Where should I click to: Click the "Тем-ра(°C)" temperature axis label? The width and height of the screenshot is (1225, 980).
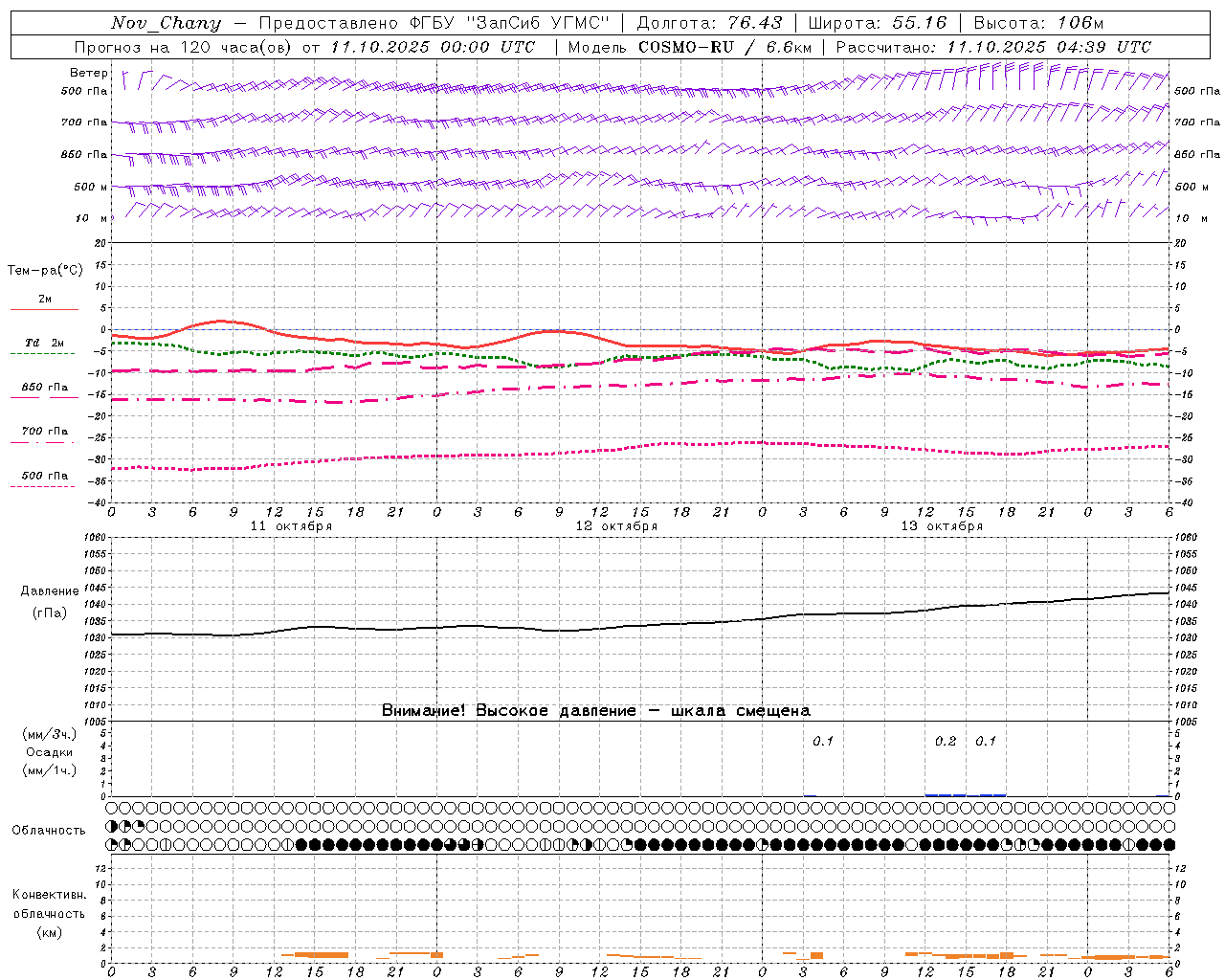(x=45, y=271)
